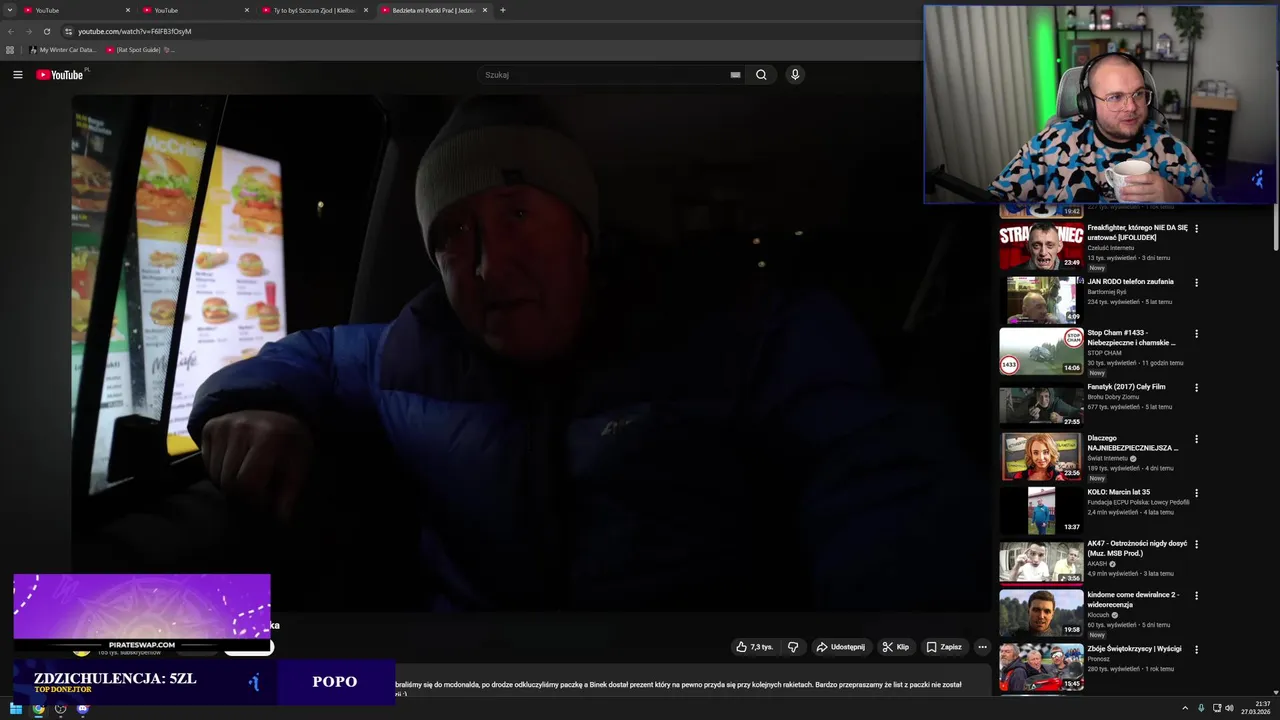Share video with Udostępnij button

[x=840, y=647]
